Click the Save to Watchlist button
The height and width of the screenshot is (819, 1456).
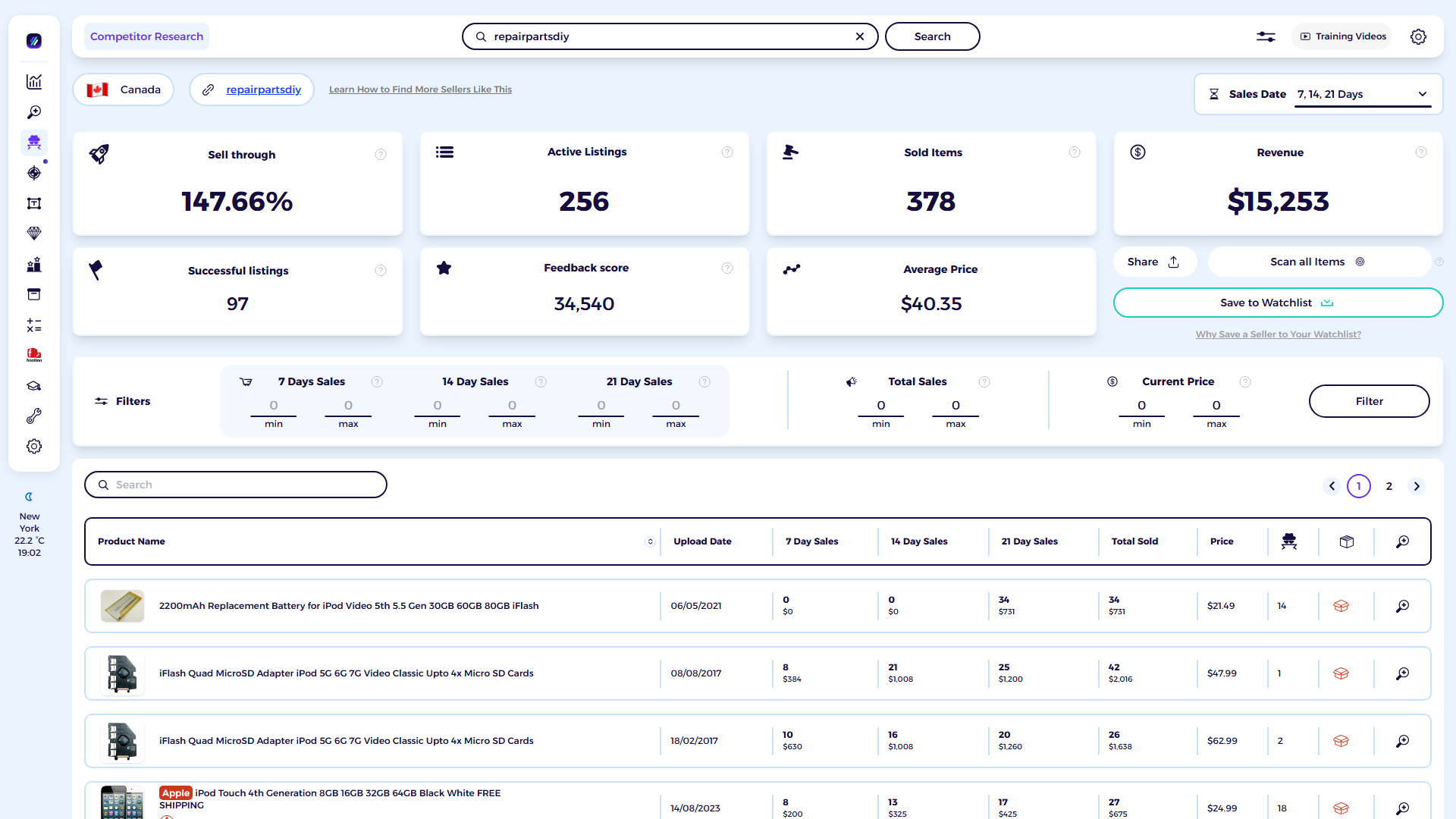(x=1278, y=303)
